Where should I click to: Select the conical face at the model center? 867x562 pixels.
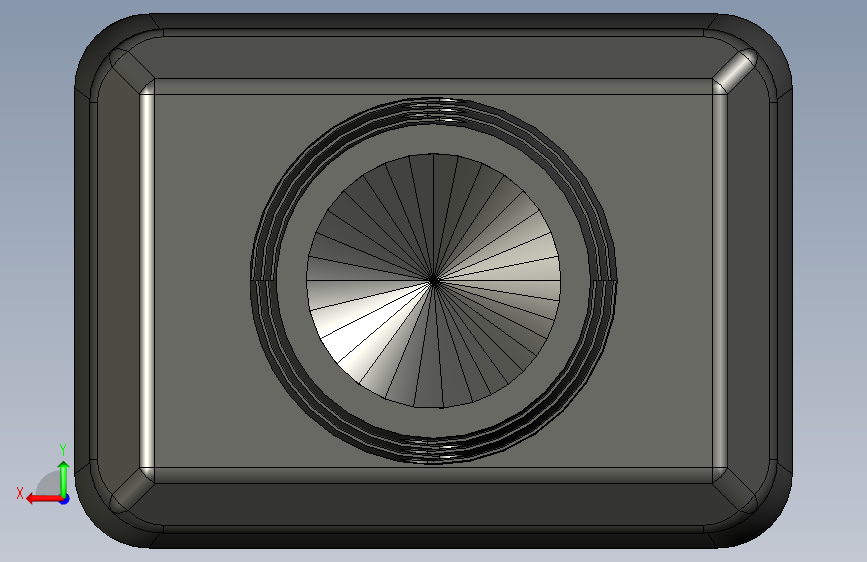tap(434, 281)
